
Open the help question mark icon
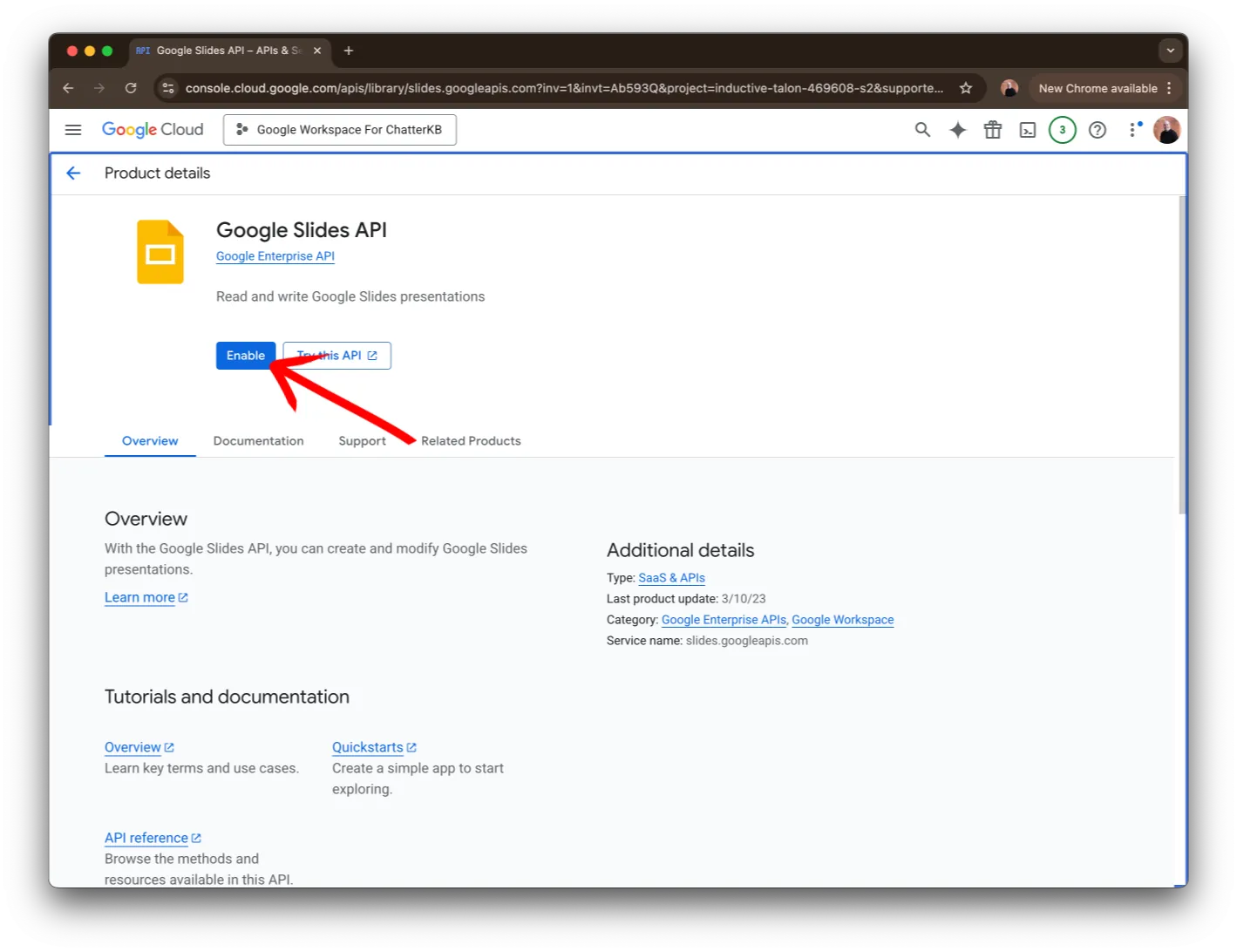[x=1098, y=130]
